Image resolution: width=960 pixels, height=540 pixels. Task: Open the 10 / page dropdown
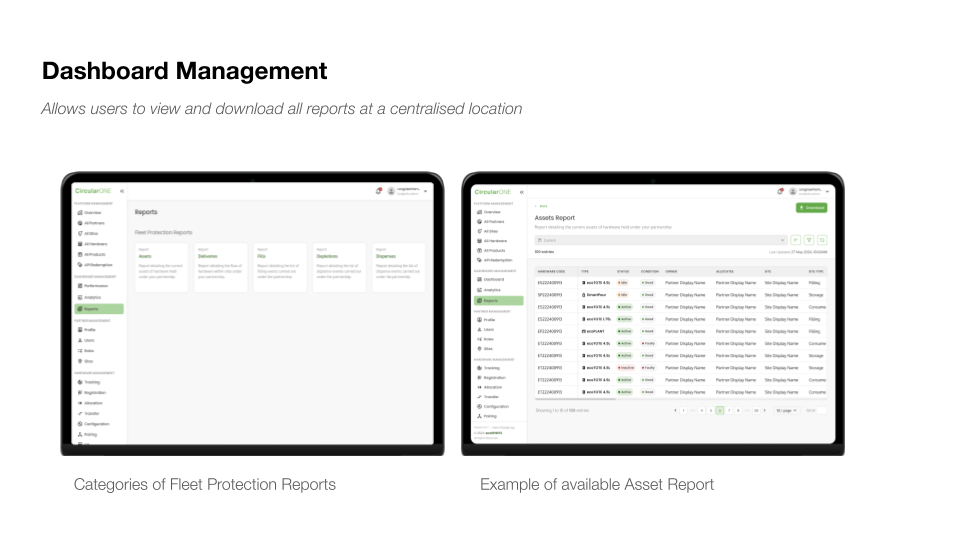coord(787,410)
